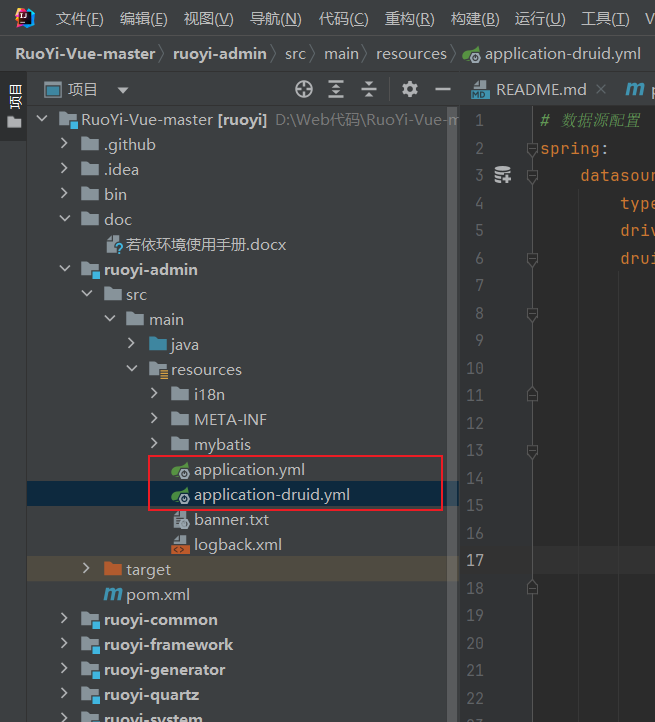Open the 导航(N) menu
655x722 pixels.
pyautogui.click(x=275, y=19)
